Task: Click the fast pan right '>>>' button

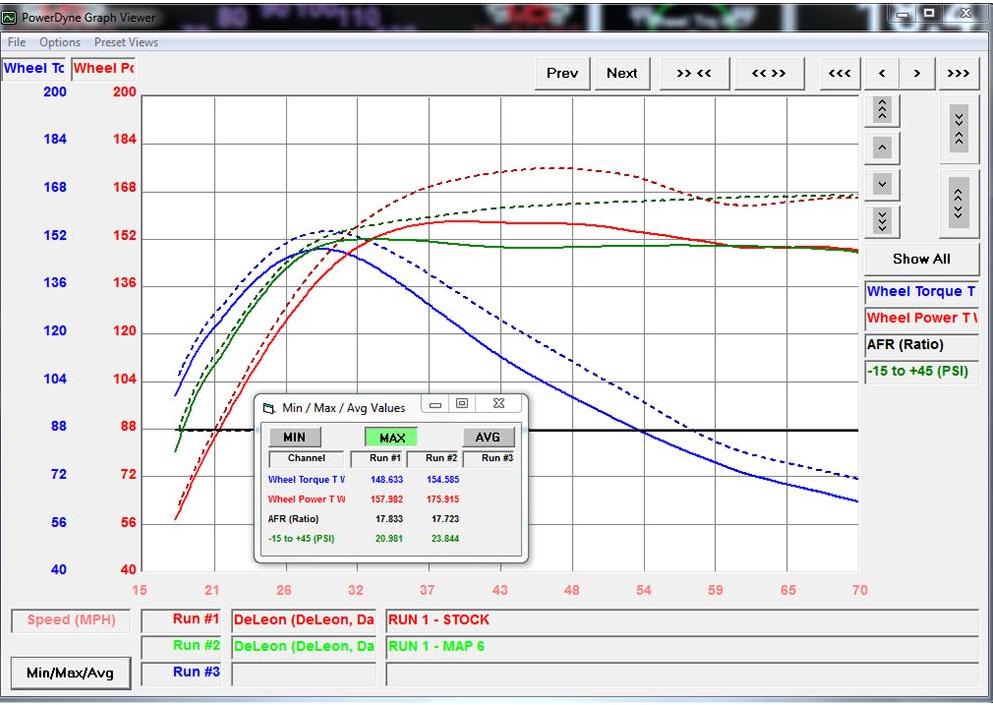Action: (x=958, y=73)
